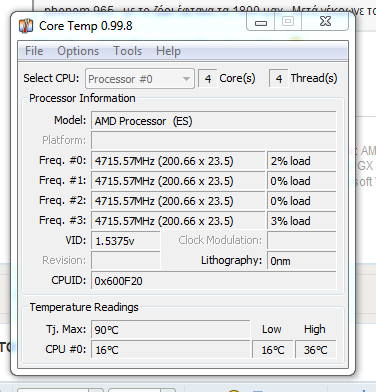
Task: Click the Freq. #3 3% load field
Action: click(302, 221)
